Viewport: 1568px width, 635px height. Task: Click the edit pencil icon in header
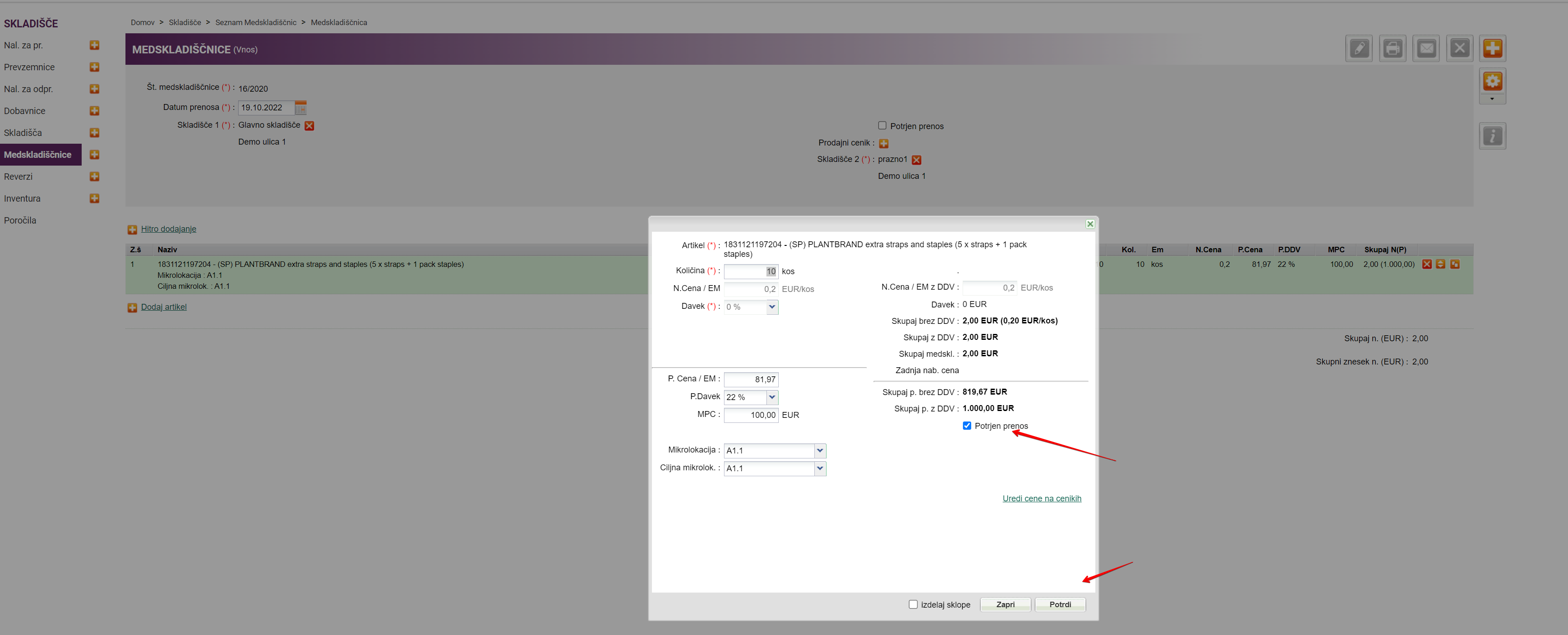[1359, 48]
